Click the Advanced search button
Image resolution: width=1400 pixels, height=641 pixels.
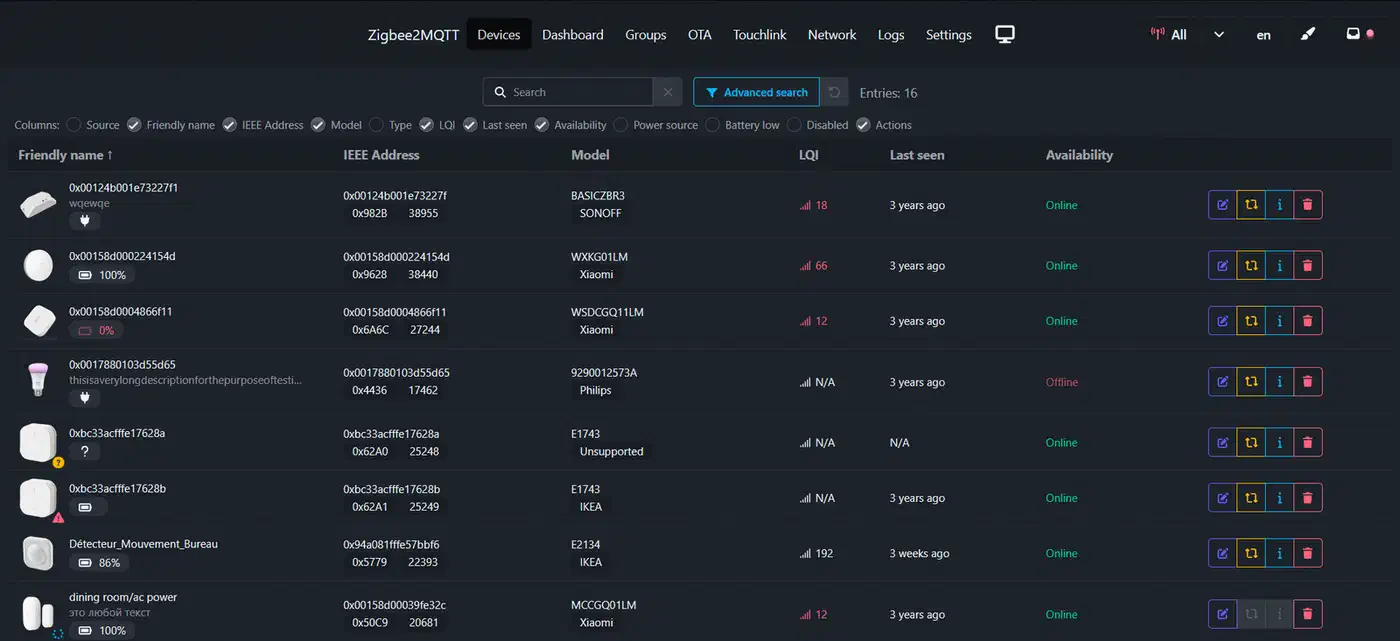pos(756,92)
